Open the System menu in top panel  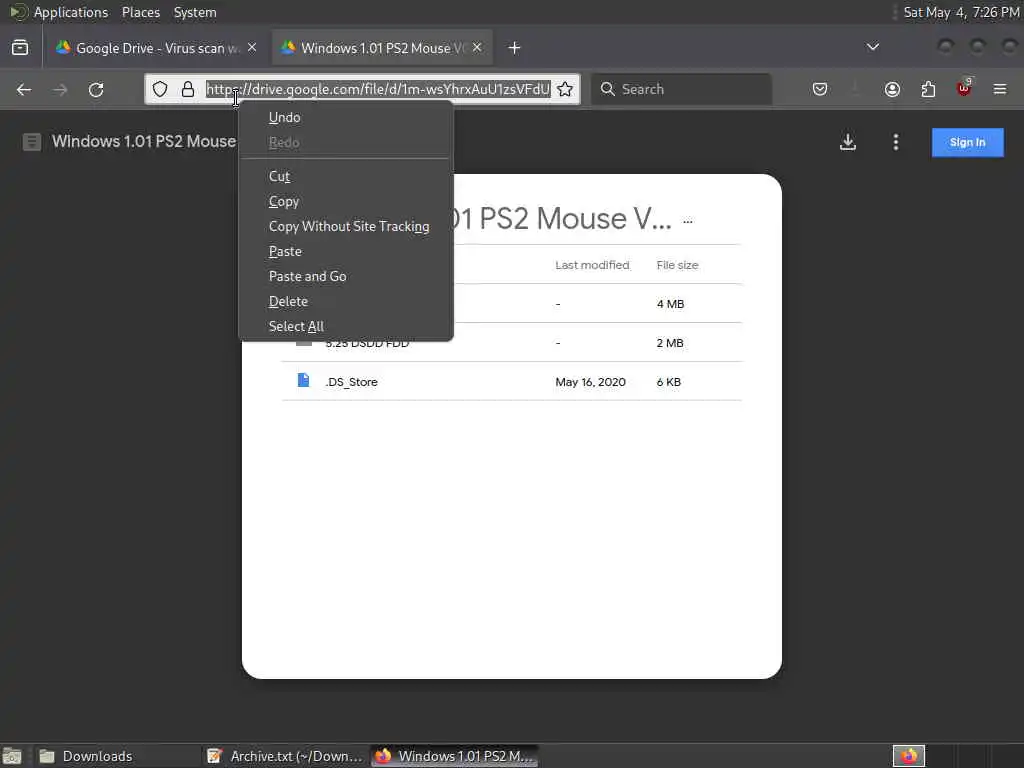coord(195,12)
